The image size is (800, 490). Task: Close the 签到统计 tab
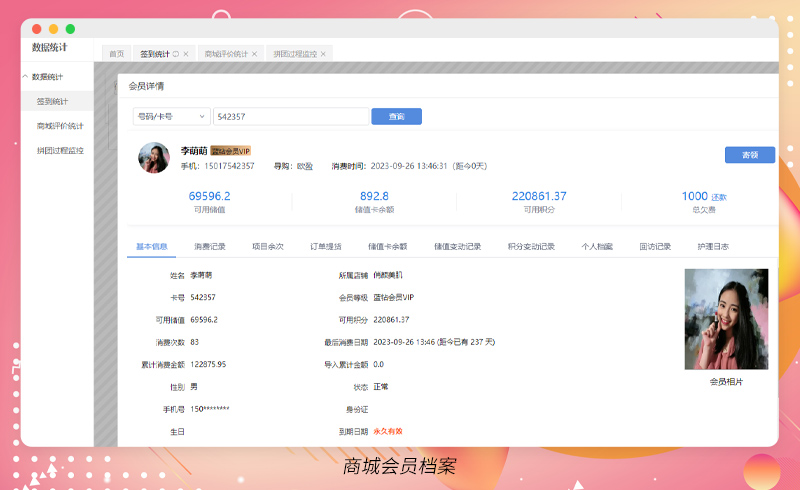[186, 54]
